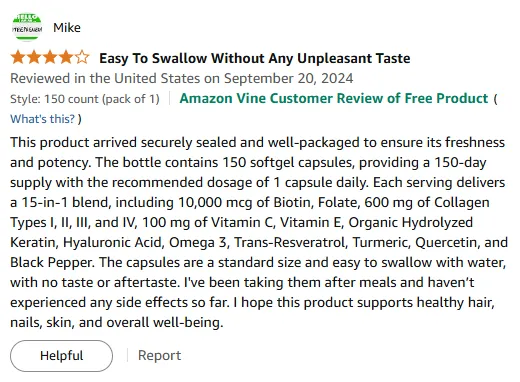This screenshot has width=520, height=382.
Task: Click the word Biotin in the review body
Action: click(x=293, y=202)
